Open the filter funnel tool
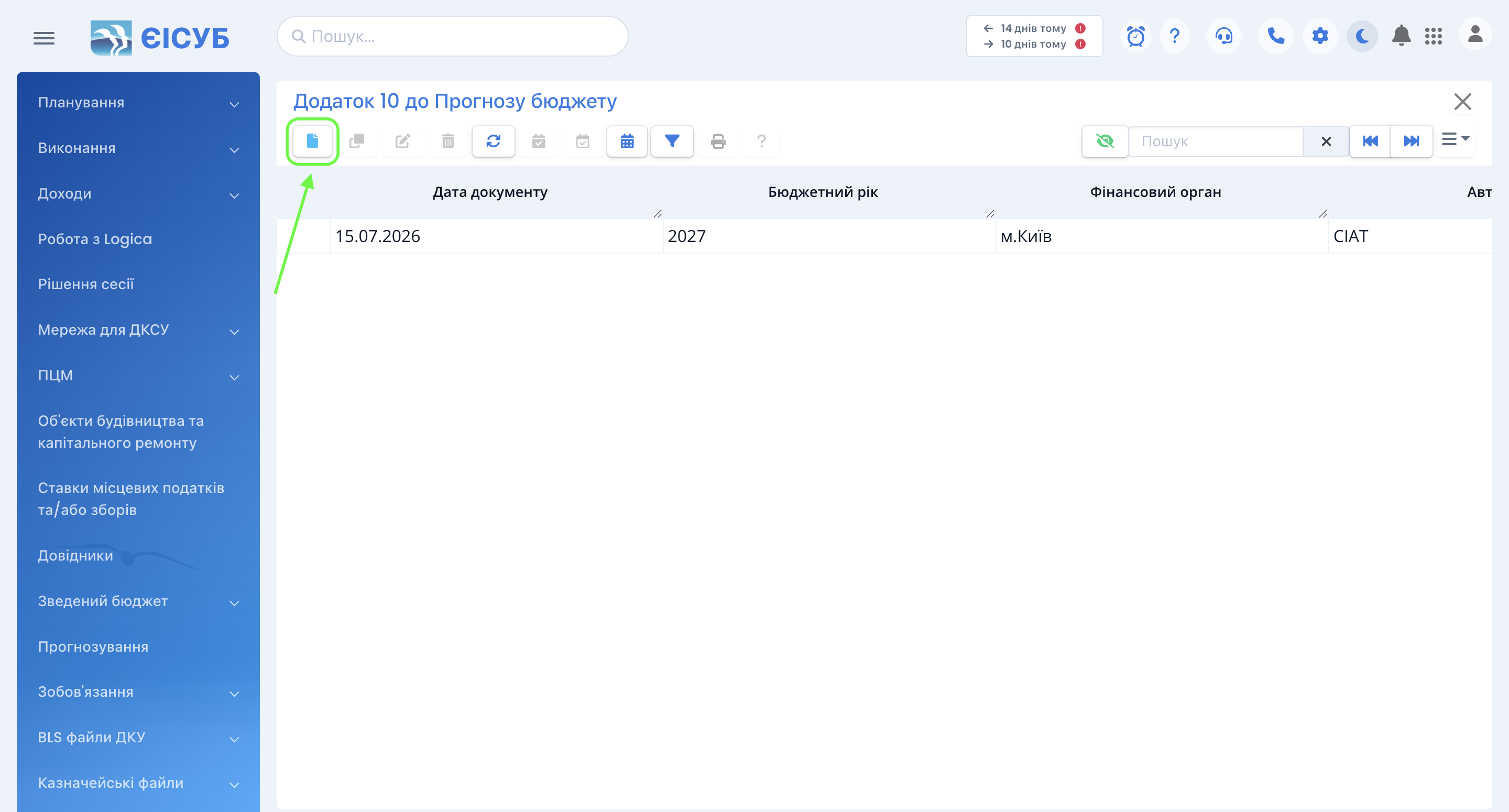The width and height of the screenshot is (1509, 812). coord(672,141)
